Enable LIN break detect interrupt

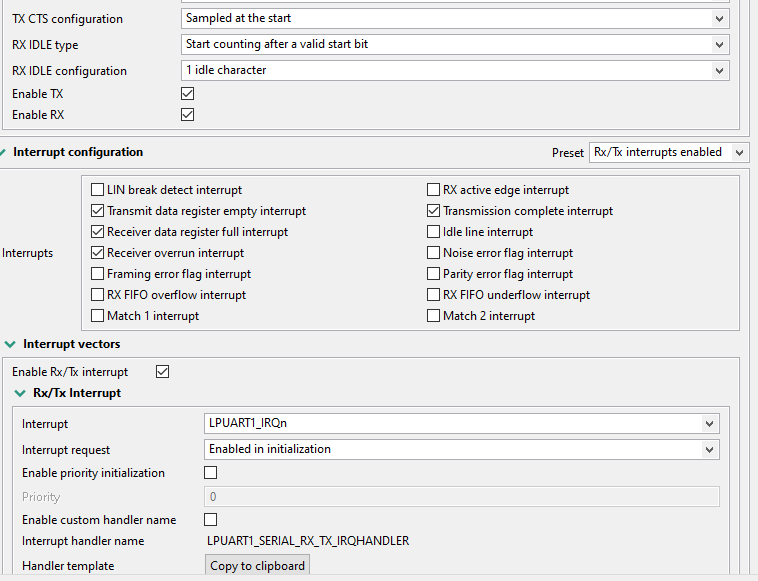[98, 190]
